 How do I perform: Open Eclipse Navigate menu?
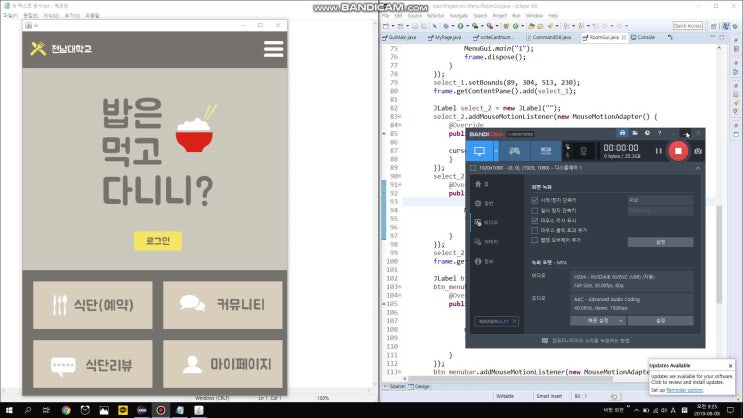click(458, 16)
